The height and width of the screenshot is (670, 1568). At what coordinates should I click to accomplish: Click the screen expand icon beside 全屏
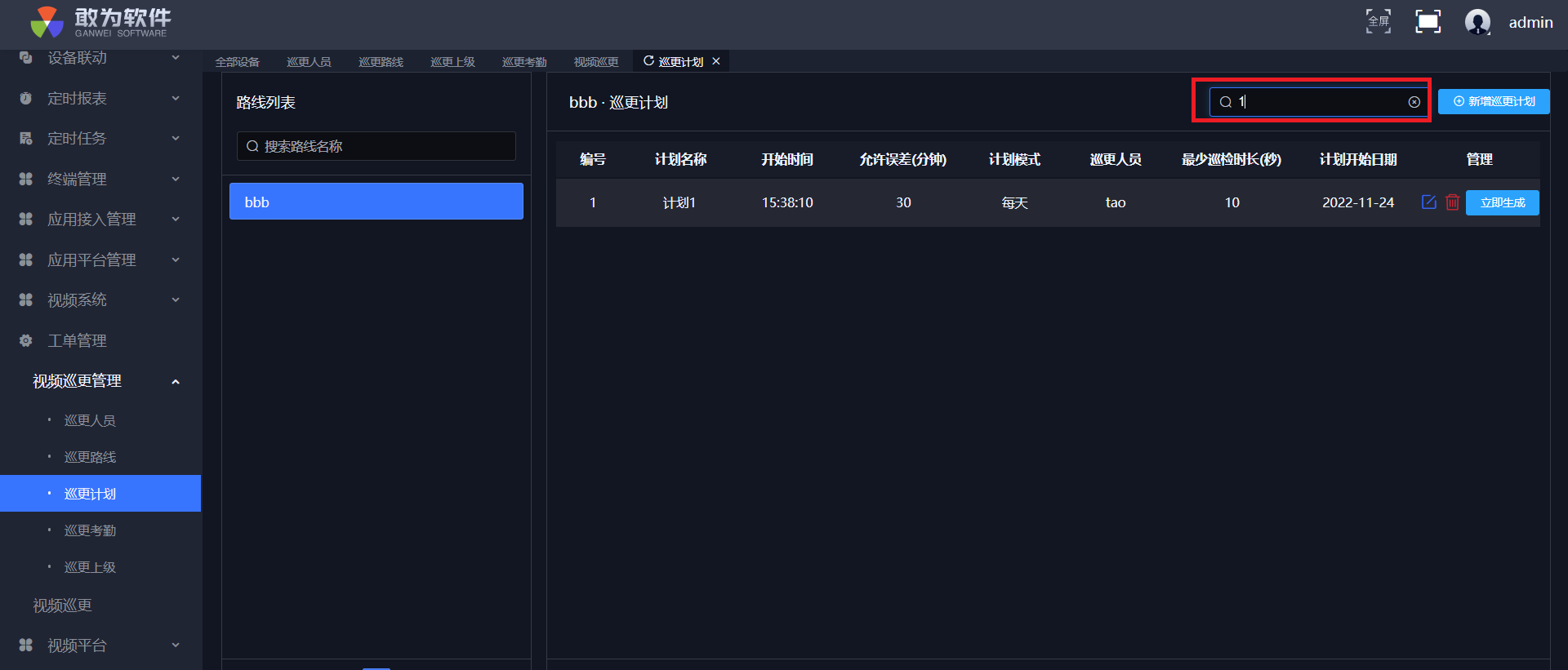[x=1428, y=21]
